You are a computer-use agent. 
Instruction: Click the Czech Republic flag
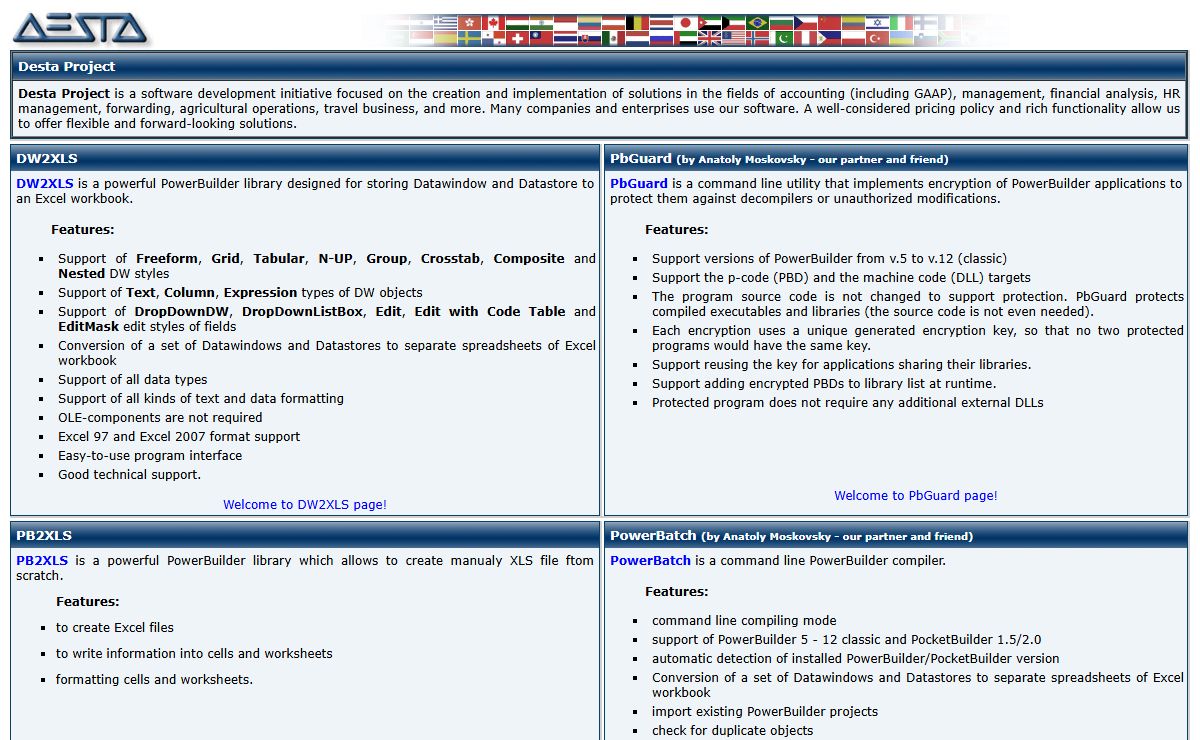click(805, 22)
